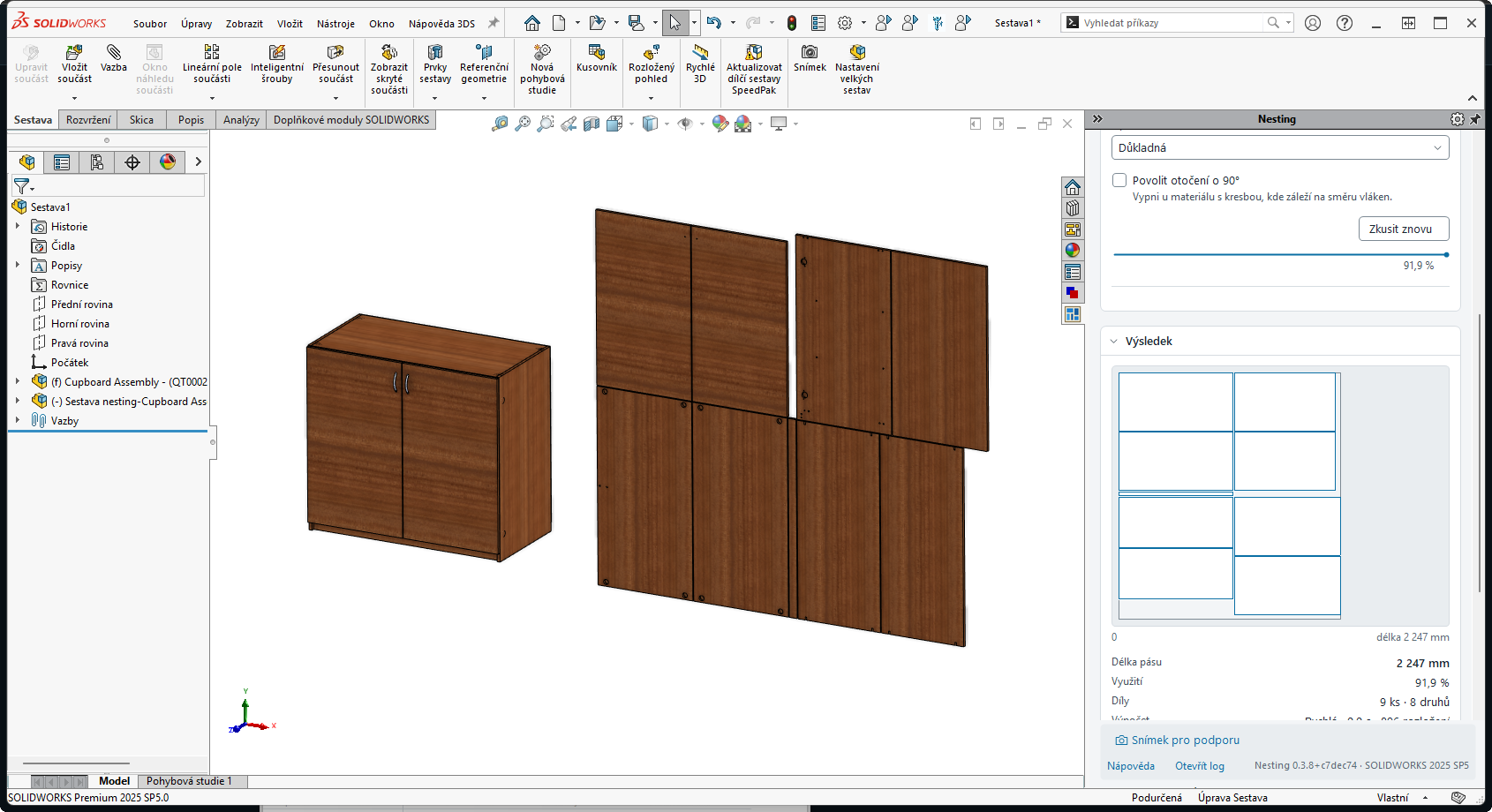Select the Pohybová studie 1 tab
This screenshot has width=1492, height=812.
189,781
